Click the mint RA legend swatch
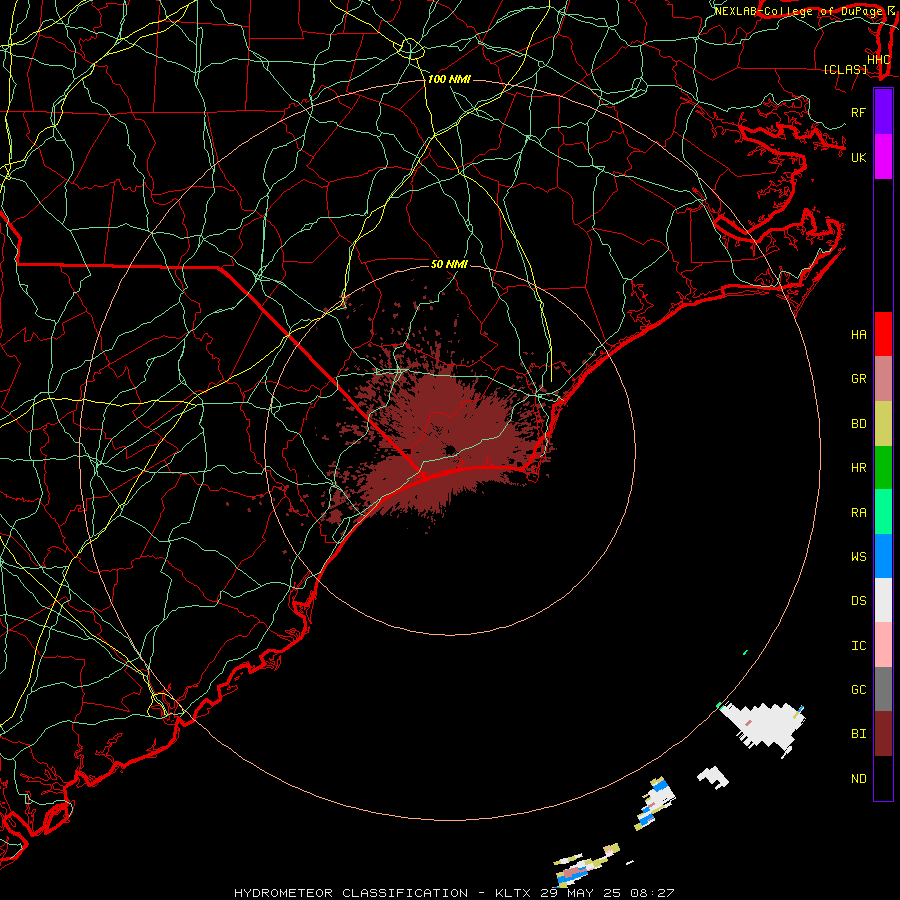Image resolution: width=900 pixels, height=900 pixels. [883, 511]
